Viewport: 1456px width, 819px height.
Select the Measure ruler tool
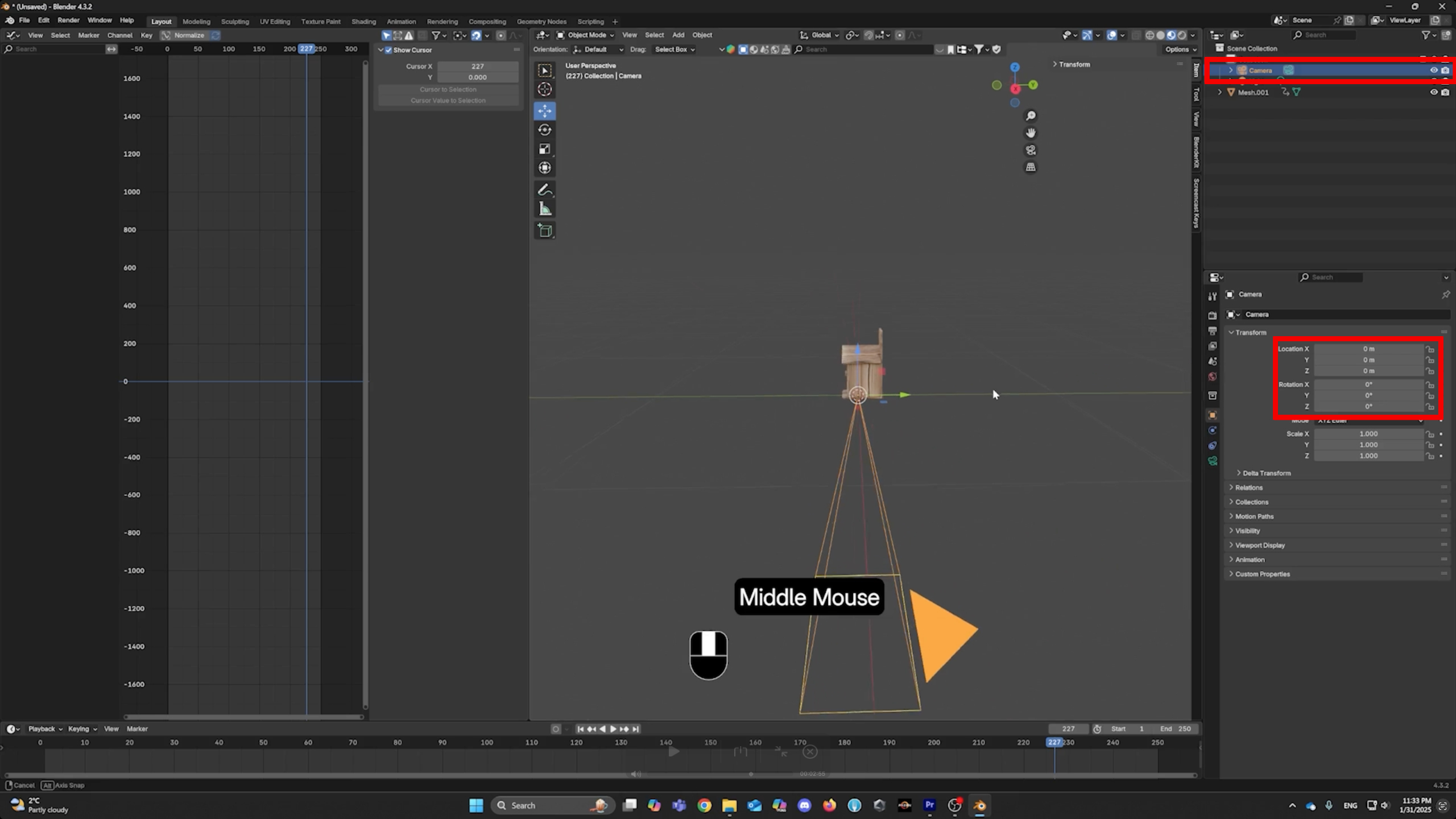[x=544, y=209]
